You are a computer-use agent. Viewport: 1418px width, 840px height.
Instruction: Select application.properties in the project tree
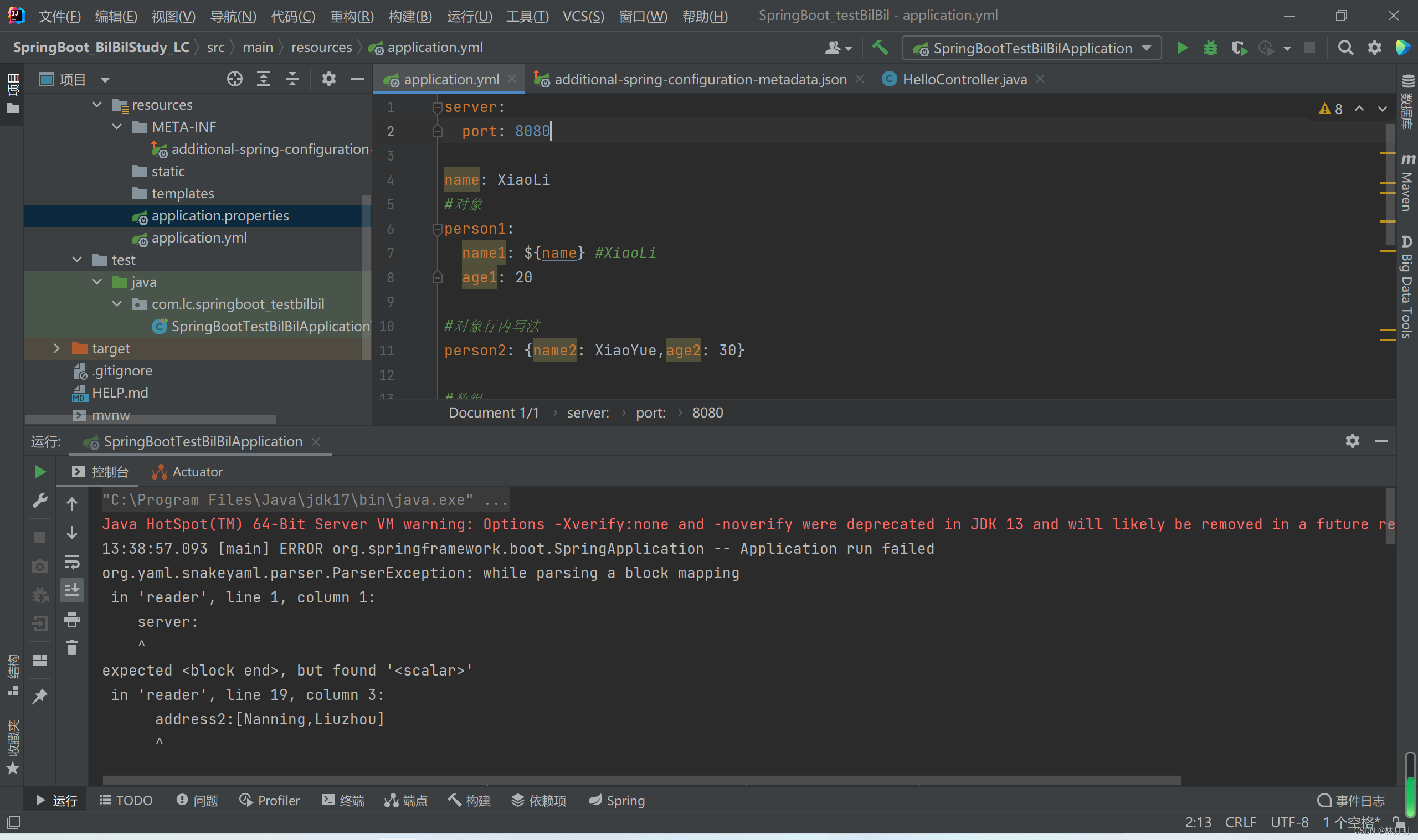(x=220, y=215)
